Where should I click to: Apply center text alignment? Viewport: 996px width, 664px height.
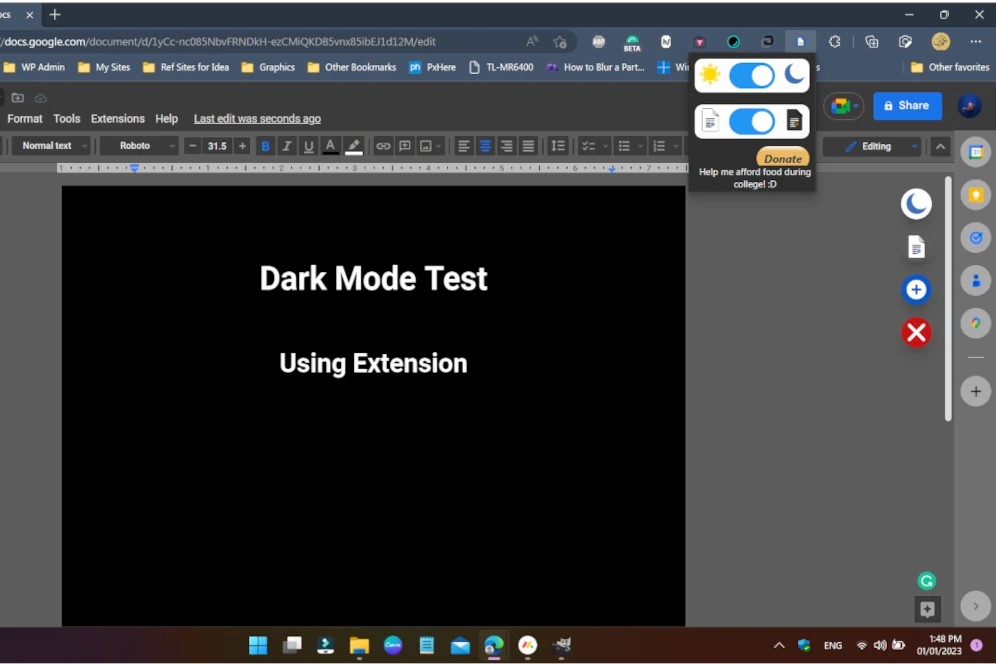tap(485, 146)
